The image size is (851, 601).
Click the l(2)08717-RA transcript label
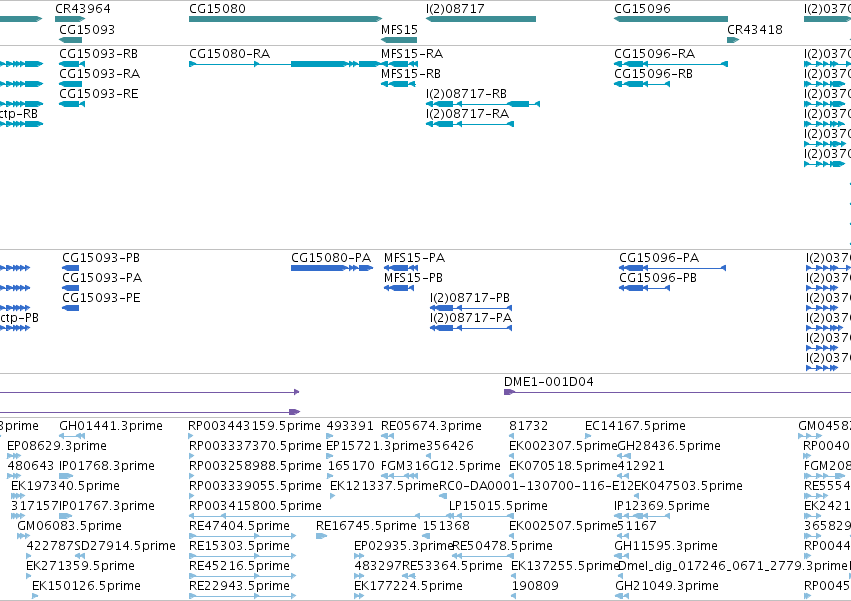[x=467, y=114]
